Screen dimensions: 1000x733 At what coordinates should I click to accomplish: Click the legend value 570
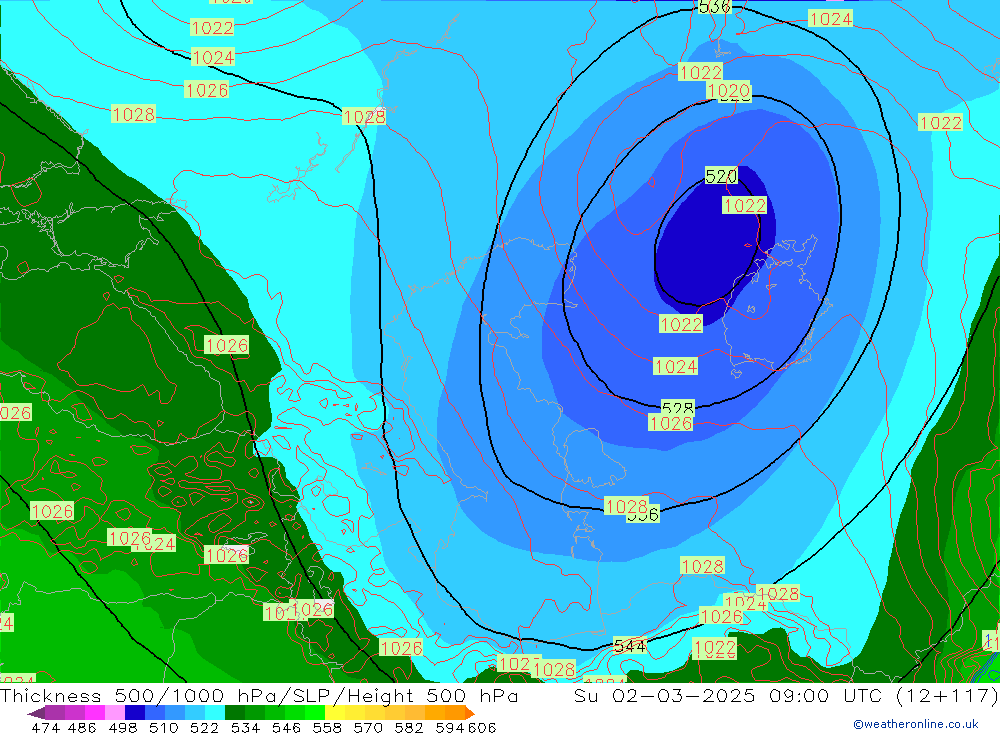point(368,727)
